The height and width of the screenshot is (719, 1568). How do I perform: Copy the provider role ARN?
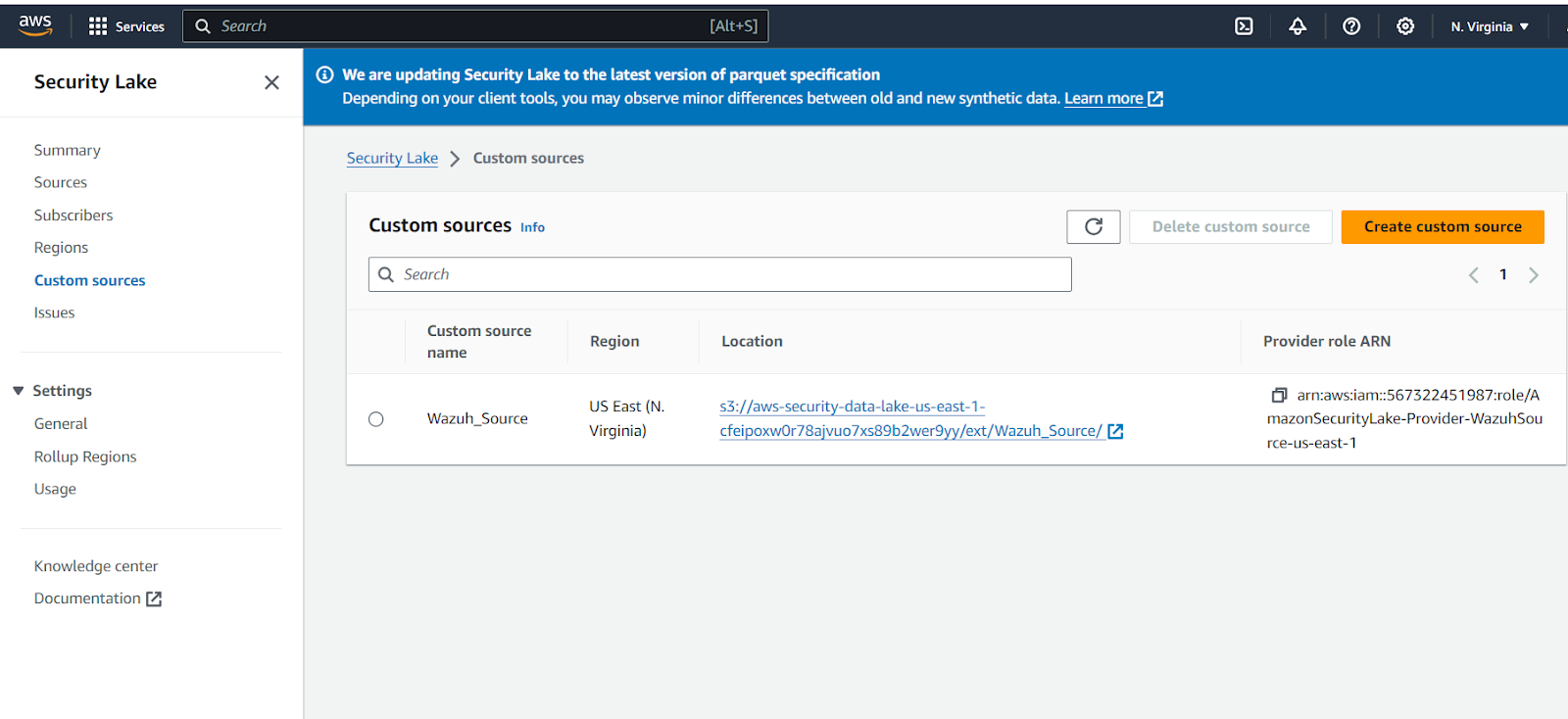pyautogui.click(x=1279, y=395)
